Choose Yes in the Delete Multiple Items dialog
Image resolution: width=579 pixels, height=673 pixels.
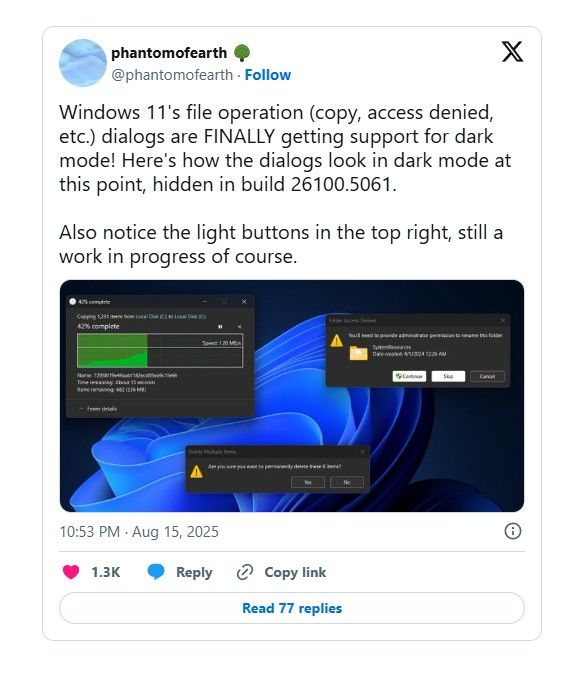[308, 482]
